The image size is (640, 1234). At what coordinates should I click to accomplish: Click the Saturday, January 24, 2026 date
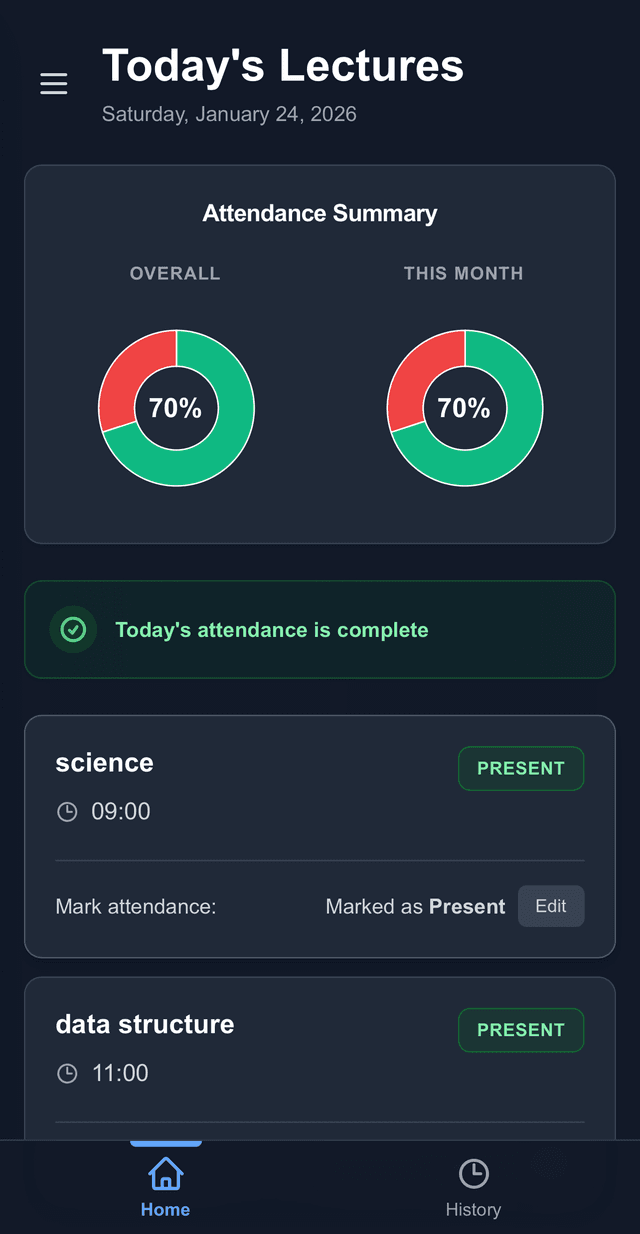[x=229, y=114]
